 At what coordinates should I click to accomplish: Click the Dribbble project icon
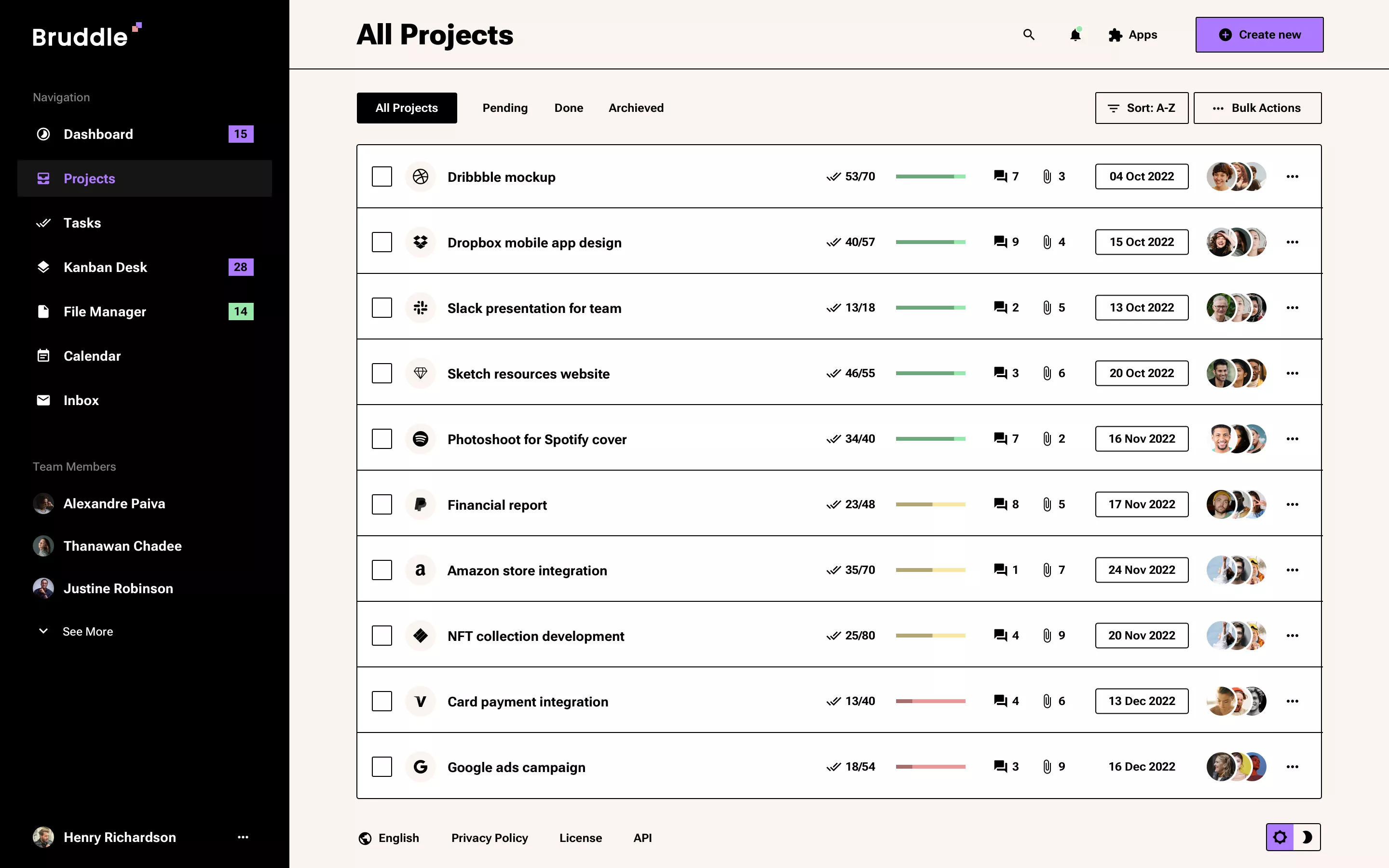tap(420, 176)
